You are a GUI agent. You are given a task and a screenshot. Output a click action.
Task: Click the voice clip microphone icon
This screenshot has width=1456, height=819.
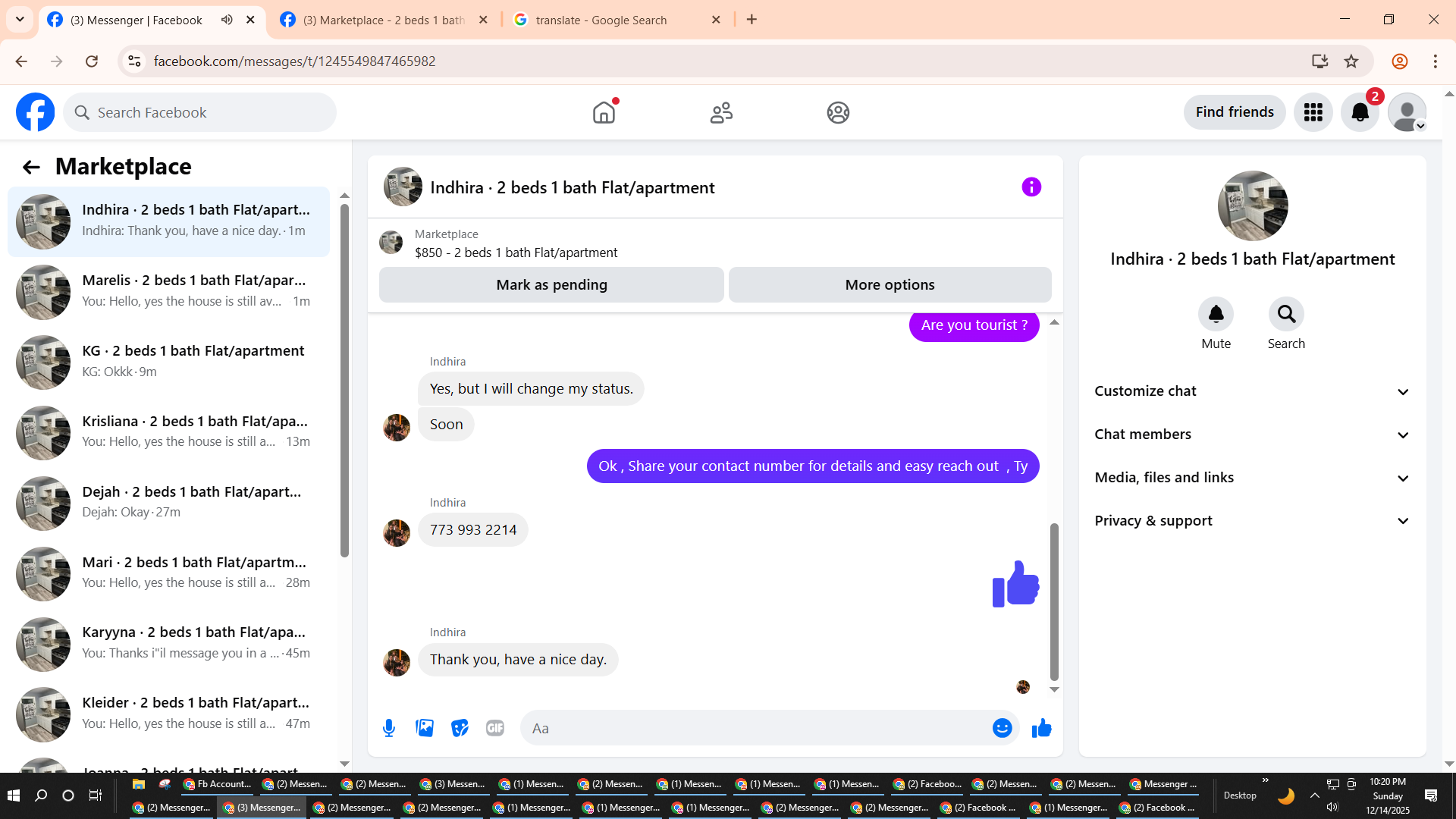tap(389, 728)
